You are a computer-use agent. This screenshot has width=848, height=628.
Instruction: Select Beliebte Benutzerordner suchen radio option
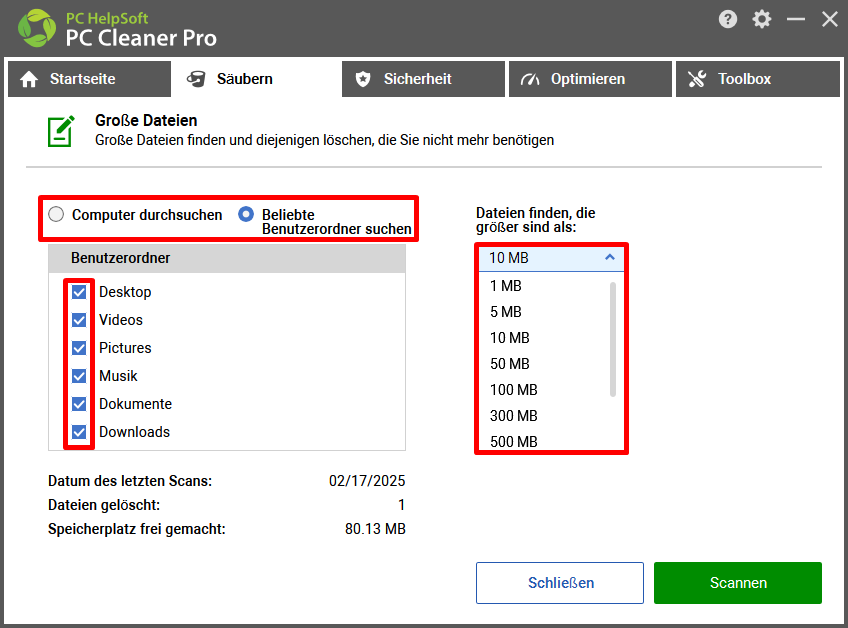pos(246,214)
